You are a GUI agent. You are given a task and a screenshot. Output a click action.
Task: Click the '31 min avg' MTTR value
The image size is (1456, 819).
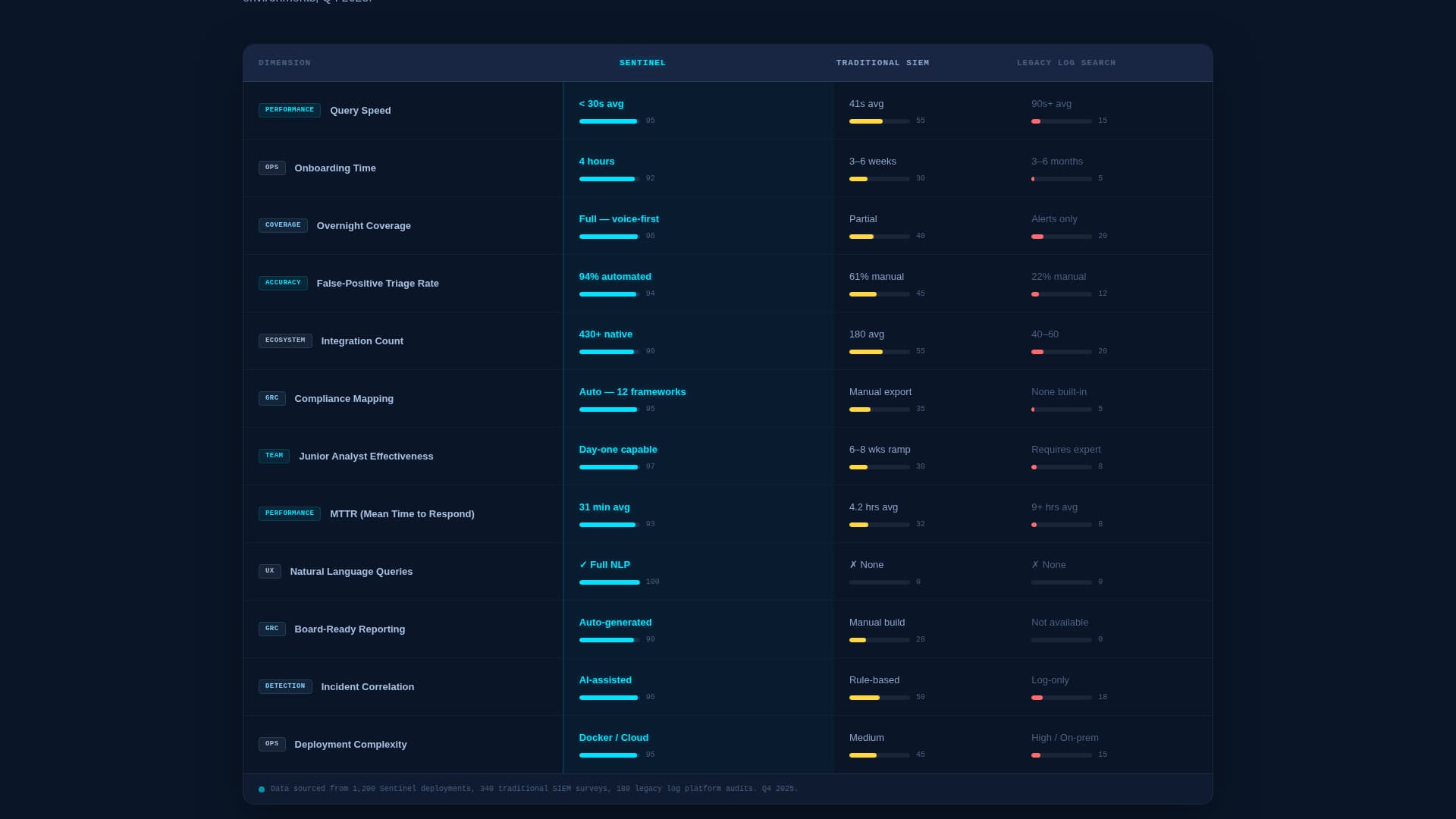coord(604,507)
